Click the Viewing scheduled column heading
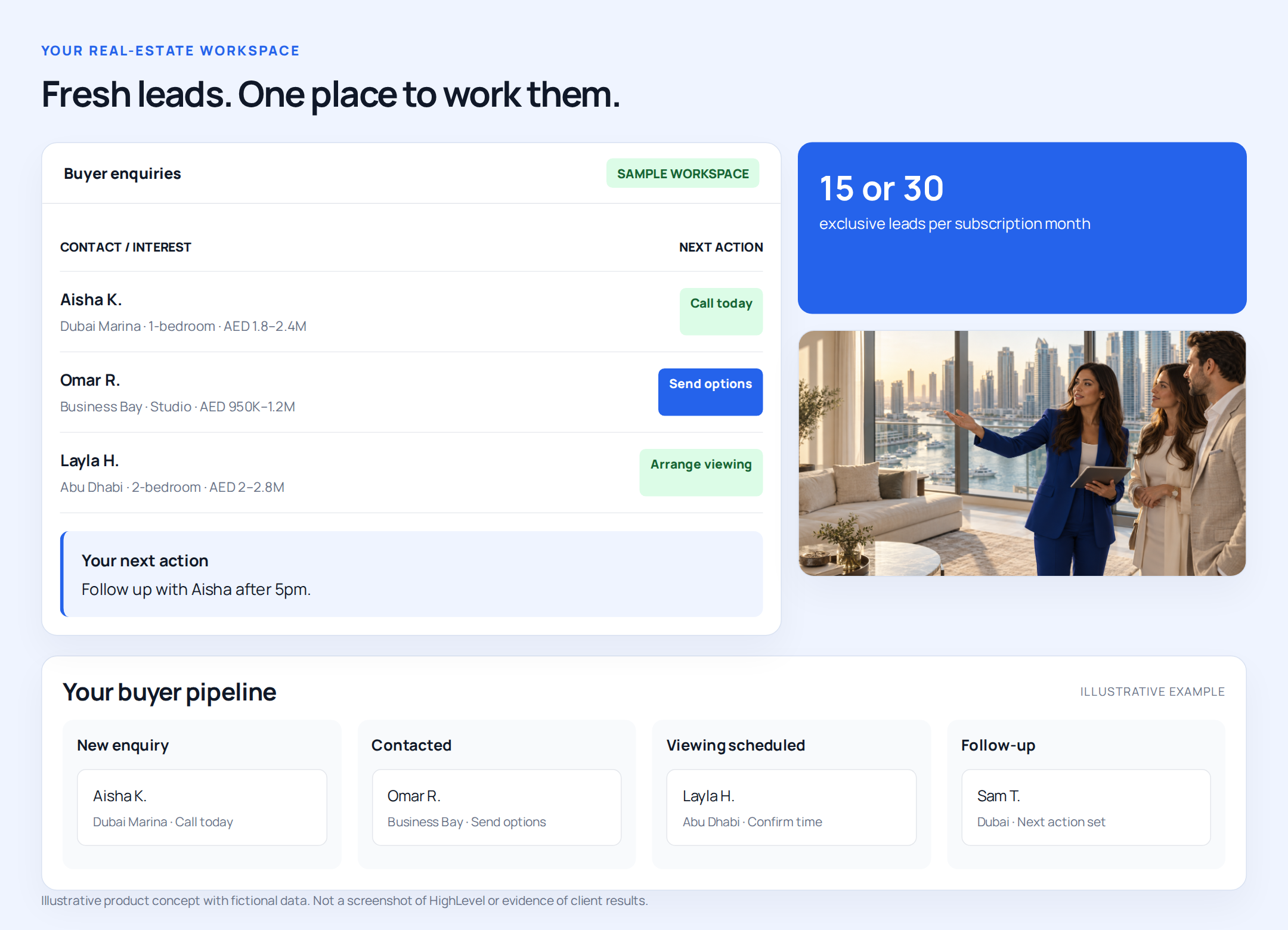 (736, 745)
